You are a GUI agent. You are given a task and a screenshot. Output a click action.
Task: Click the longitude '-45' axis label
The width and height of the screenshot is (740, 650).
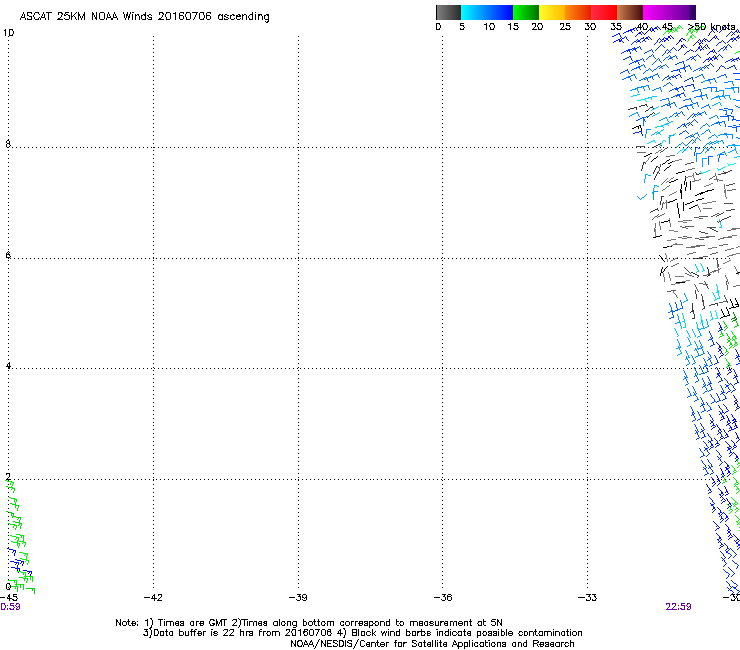9,598
